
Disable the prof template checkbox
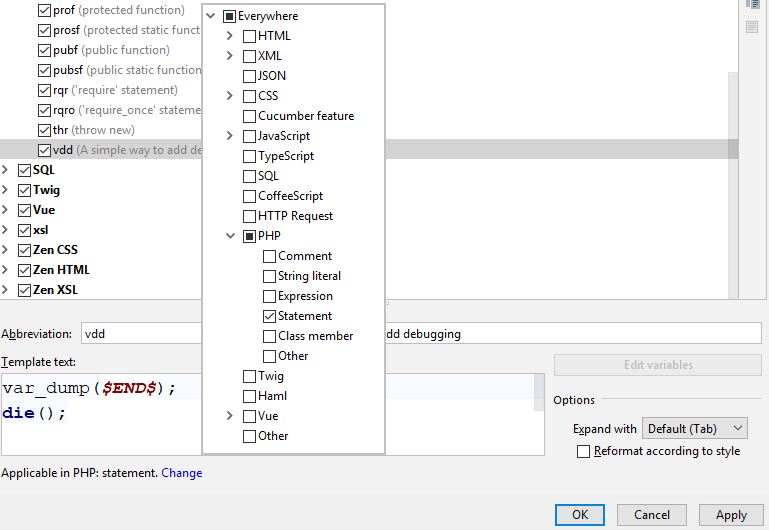coord(44,10)
